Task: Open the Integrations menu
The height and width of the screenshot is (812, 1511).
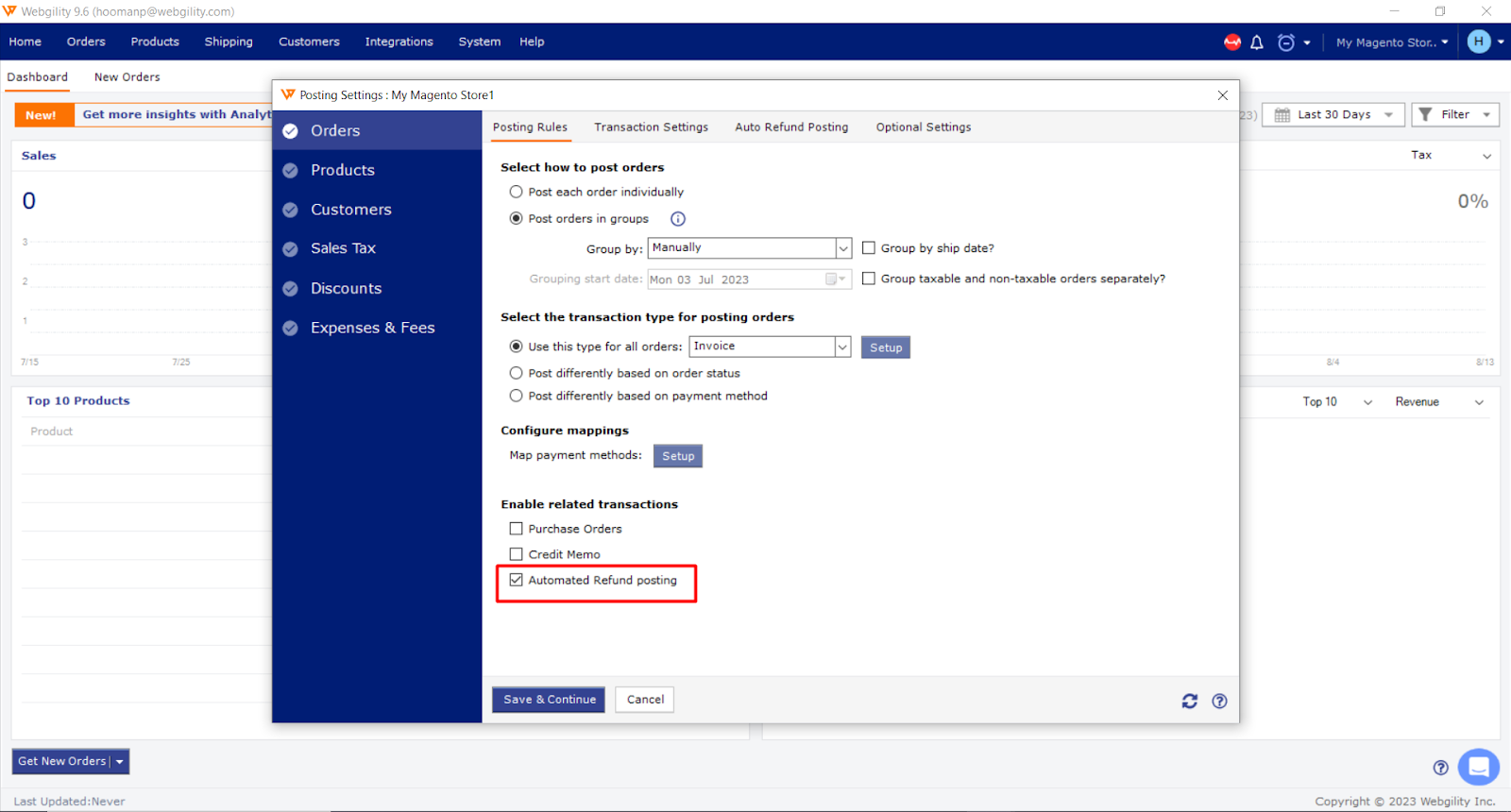Action: point(399,42)
